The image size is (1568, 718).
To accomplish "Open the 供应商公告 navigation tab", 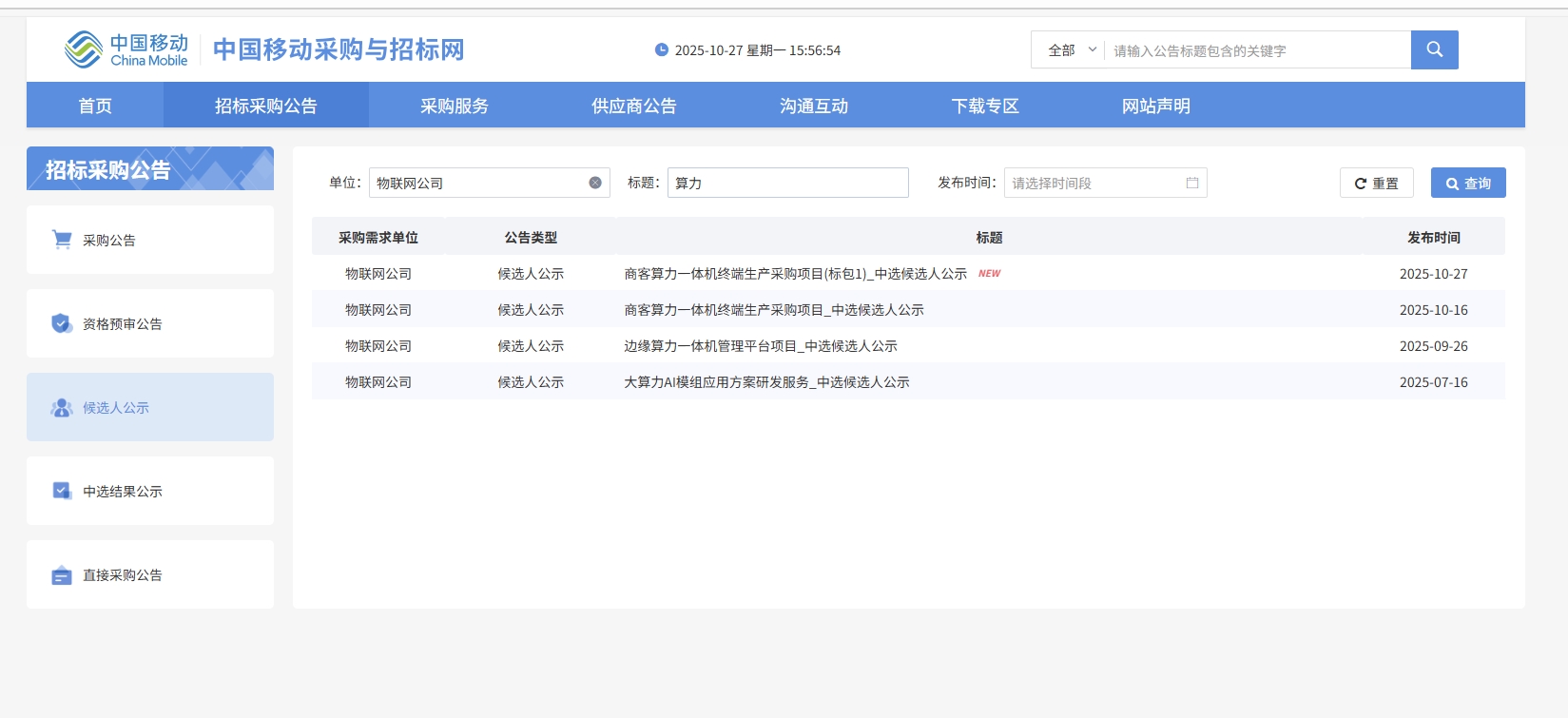I will 633,106.
